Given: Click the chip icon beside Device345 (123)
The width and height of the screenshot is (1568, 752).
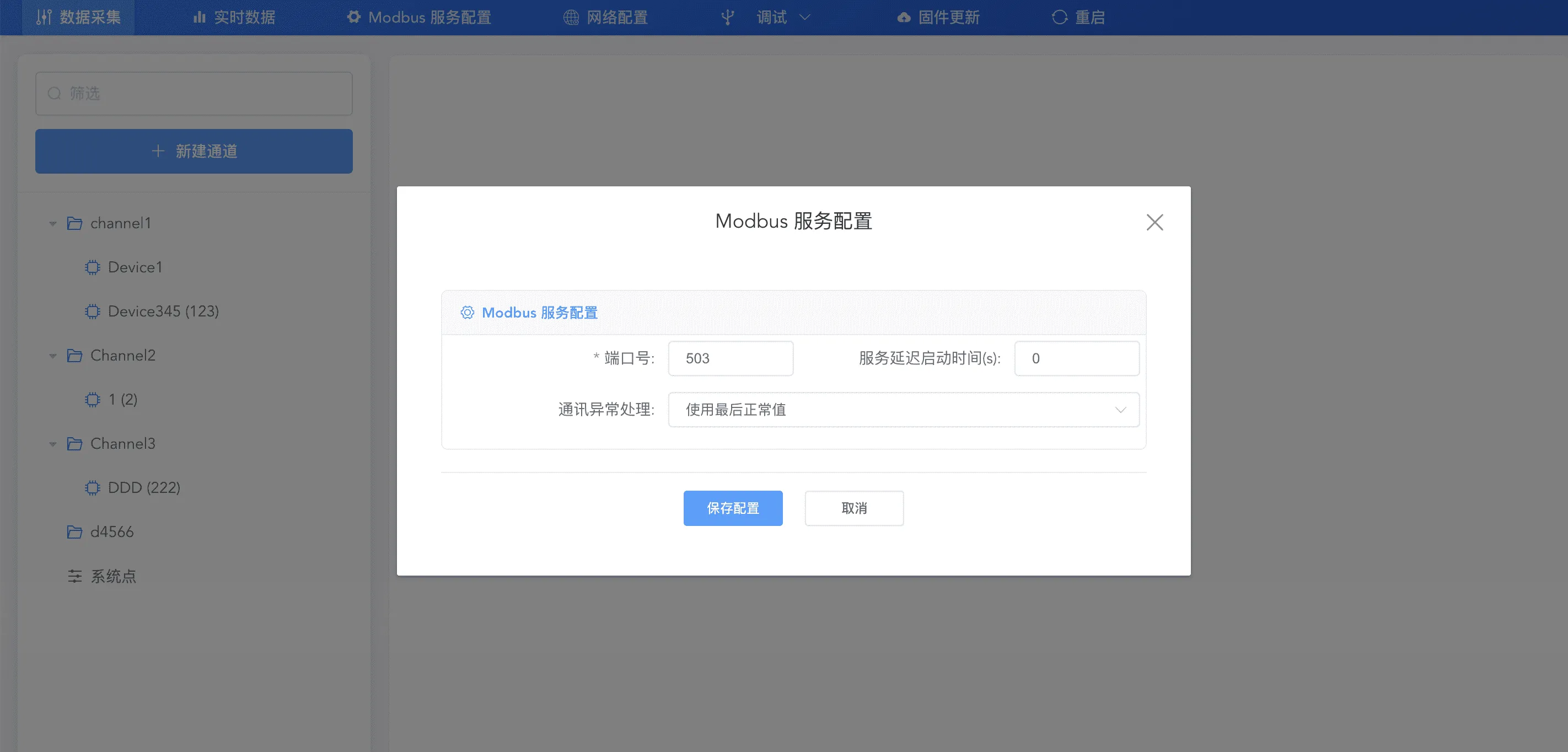Looking at the screenshot, I should (93, 311).
